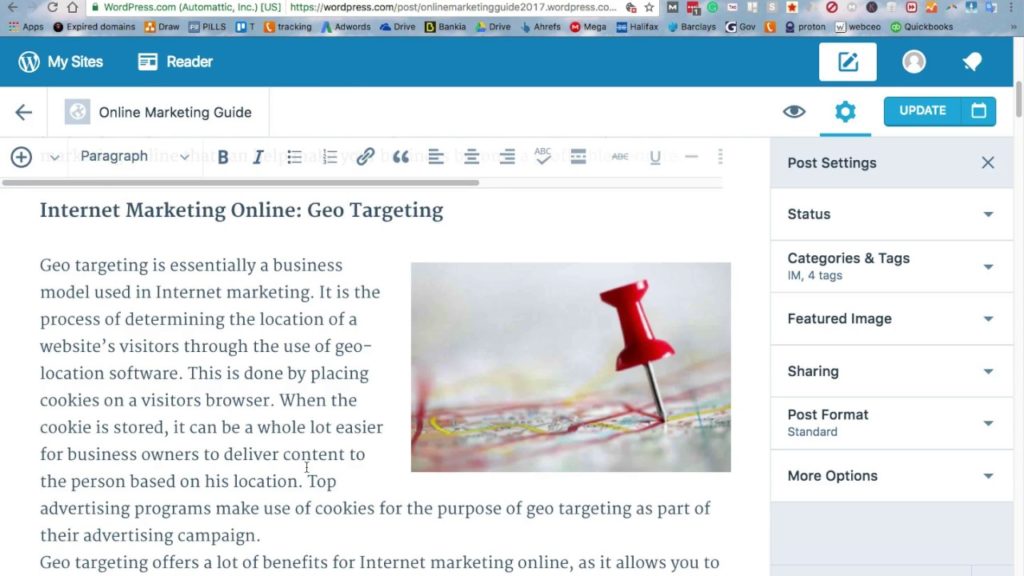The width and height of the screenshot is (1024, 576).
Task: Click the add content plus icon
Action: click(21, 157)
